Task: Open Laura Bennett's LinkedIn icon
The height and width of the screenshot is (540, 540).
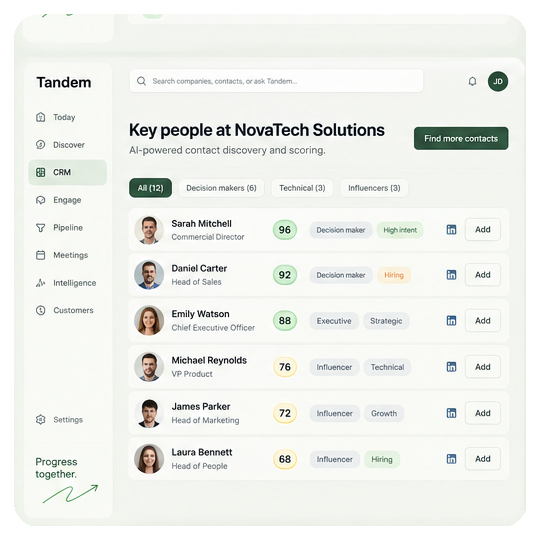Action: (x=451, y=459)
